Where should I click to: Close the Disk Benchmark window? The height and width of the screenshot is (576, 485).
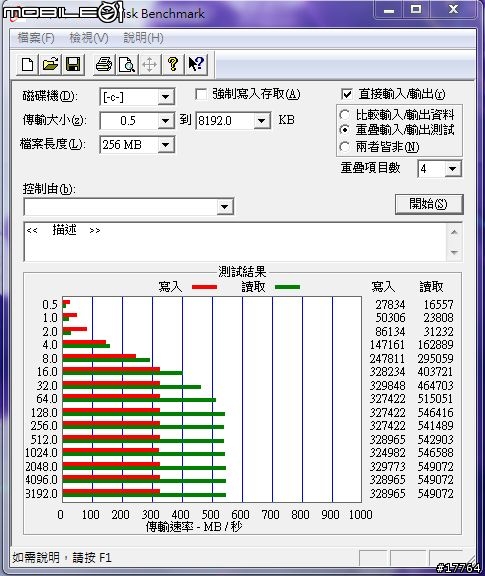453,10
